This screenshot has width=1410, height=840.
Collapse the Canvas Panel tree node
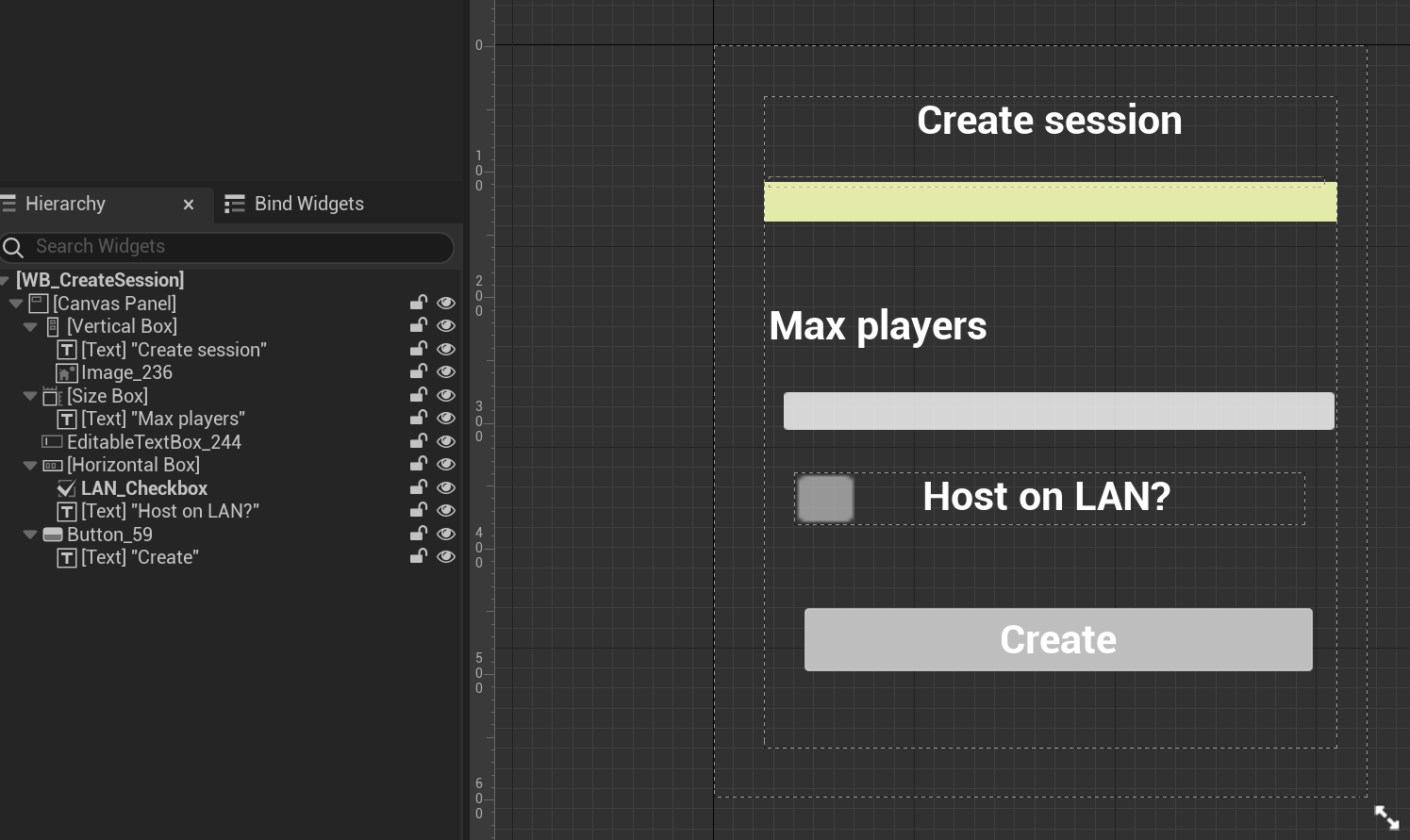[x=16, y=304]
